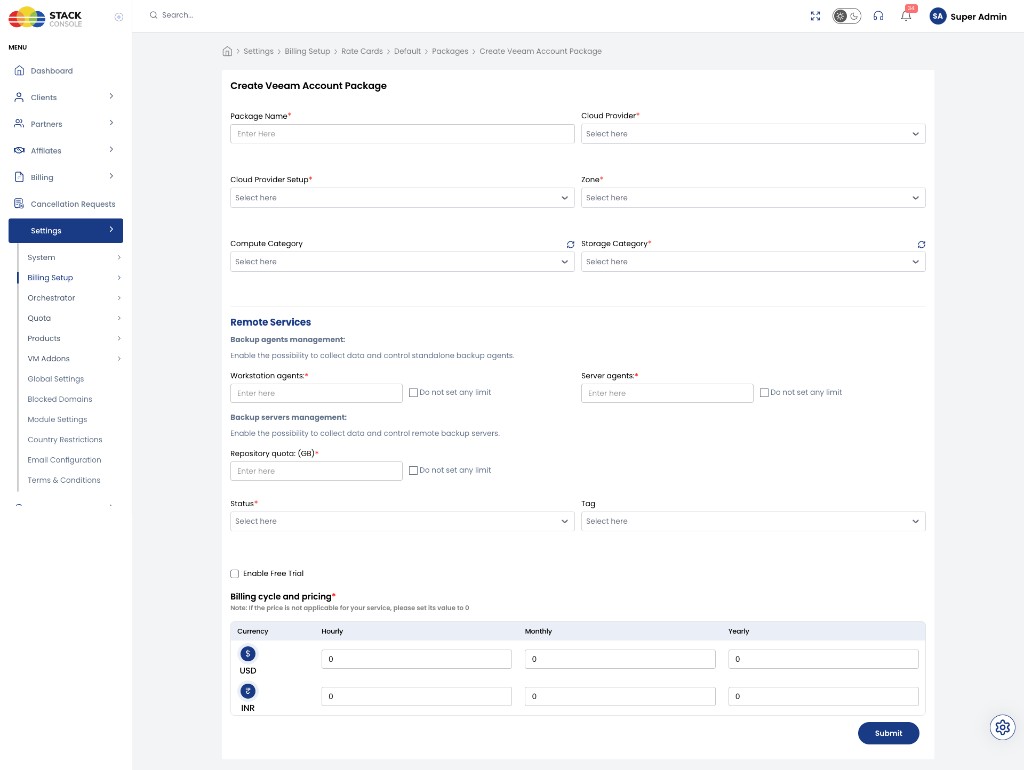Refresh Compute Category list icon
Screen dimensions: 1024x770
tap(570, 244)
